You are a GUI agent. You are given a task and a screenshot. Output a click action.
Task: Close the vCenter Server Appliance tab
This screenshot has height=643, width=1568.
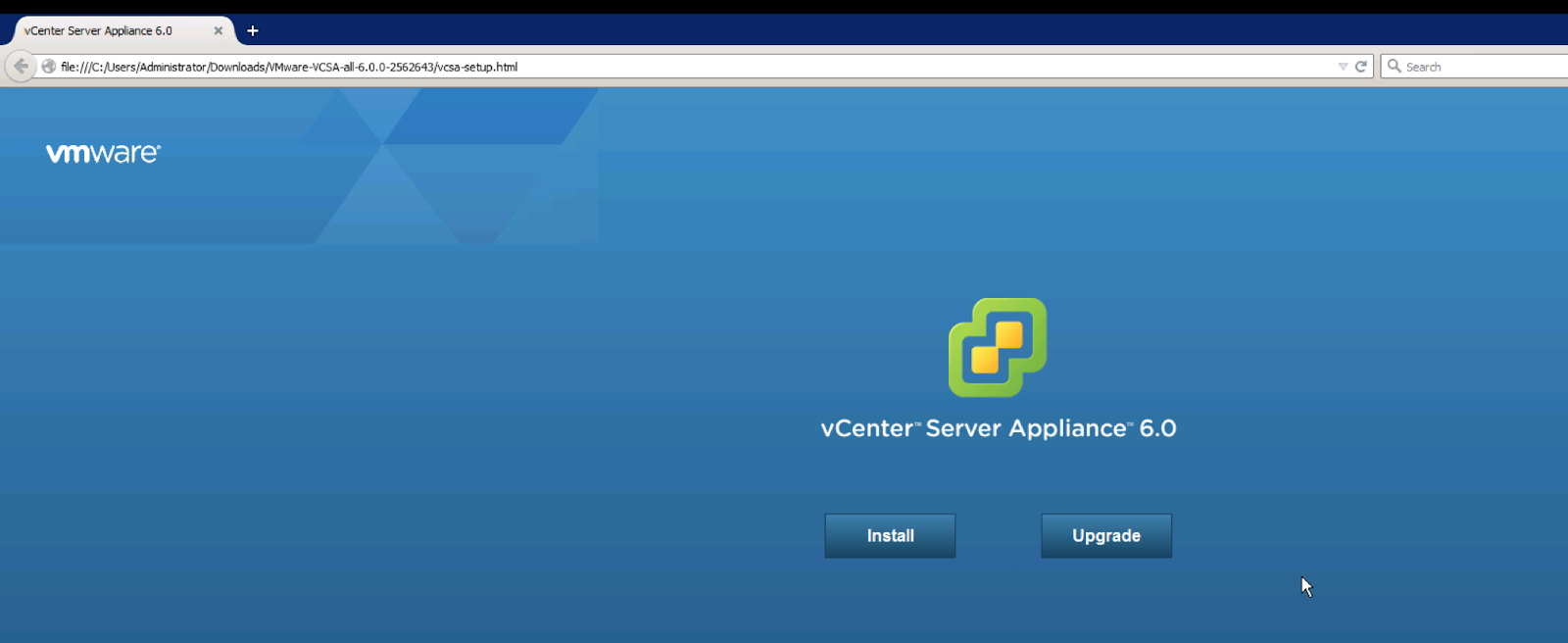click(x=218, y=31)
